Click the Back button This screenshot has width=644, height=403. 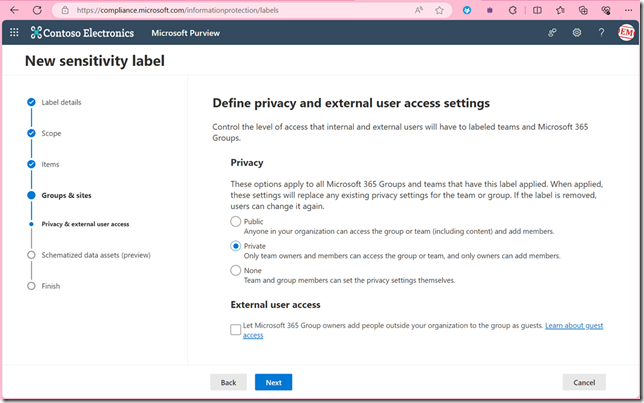(228, 382)
